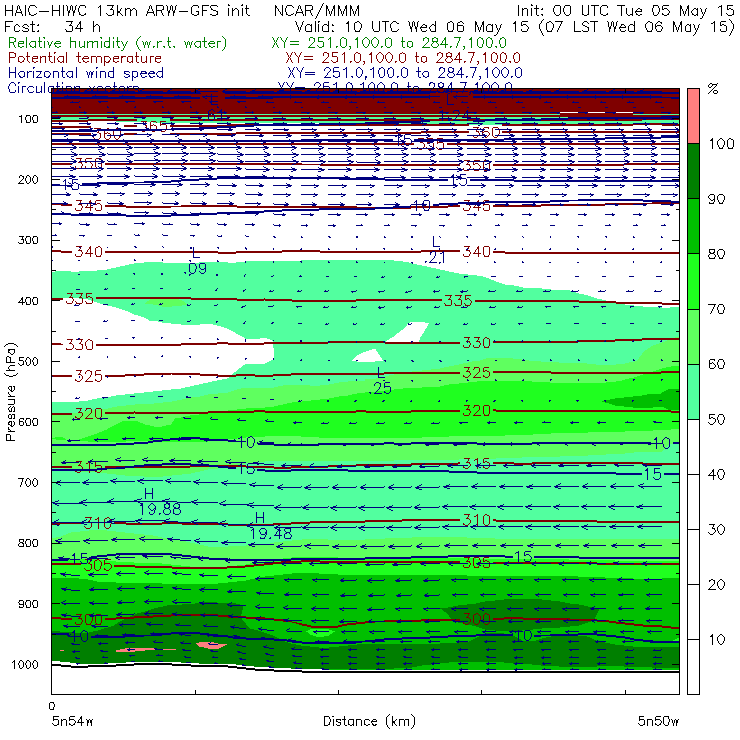Click the 50-60% mint green colorbar segment
The image size is (740, 740).
coord(693,392)
